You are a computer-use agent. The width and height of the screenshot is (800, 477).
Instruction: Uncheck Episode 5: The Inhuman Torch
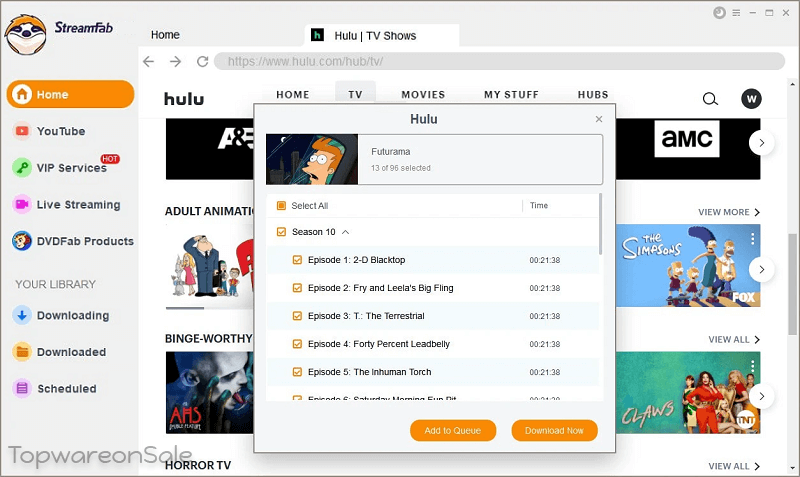(x=297, y=372)
